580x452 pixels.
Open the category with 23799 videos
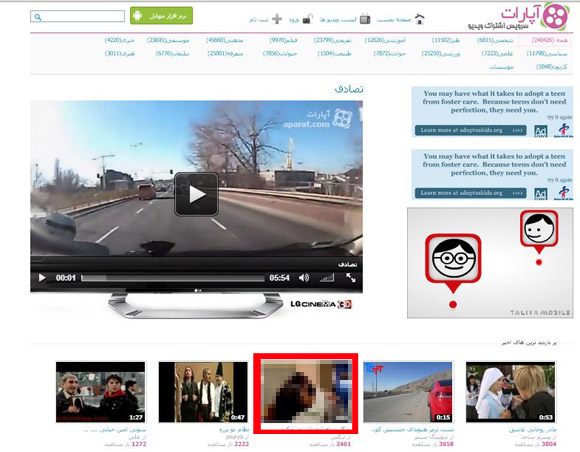(332, 40)
